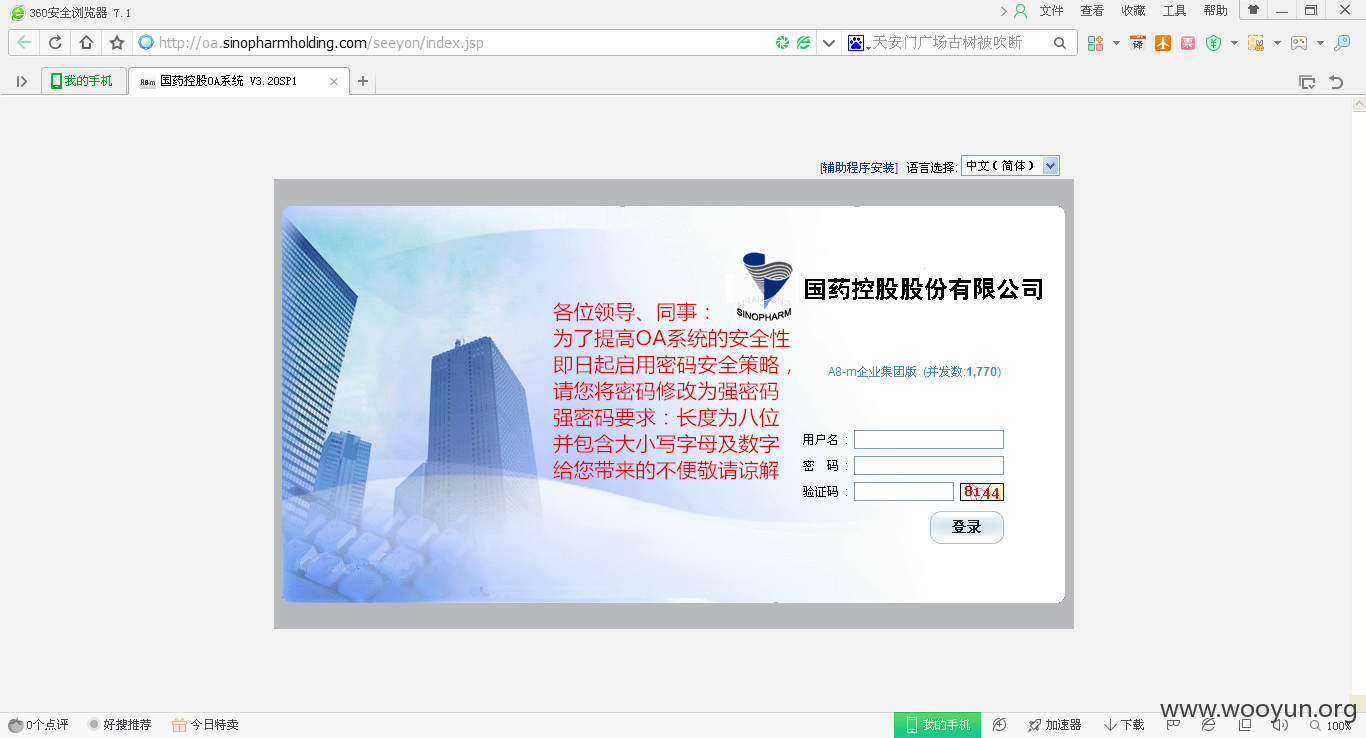This screenshot has width=1366, height=738.
Task: Open the 工具 menu
Action: pyautogui.click(x=1174, y=11)
